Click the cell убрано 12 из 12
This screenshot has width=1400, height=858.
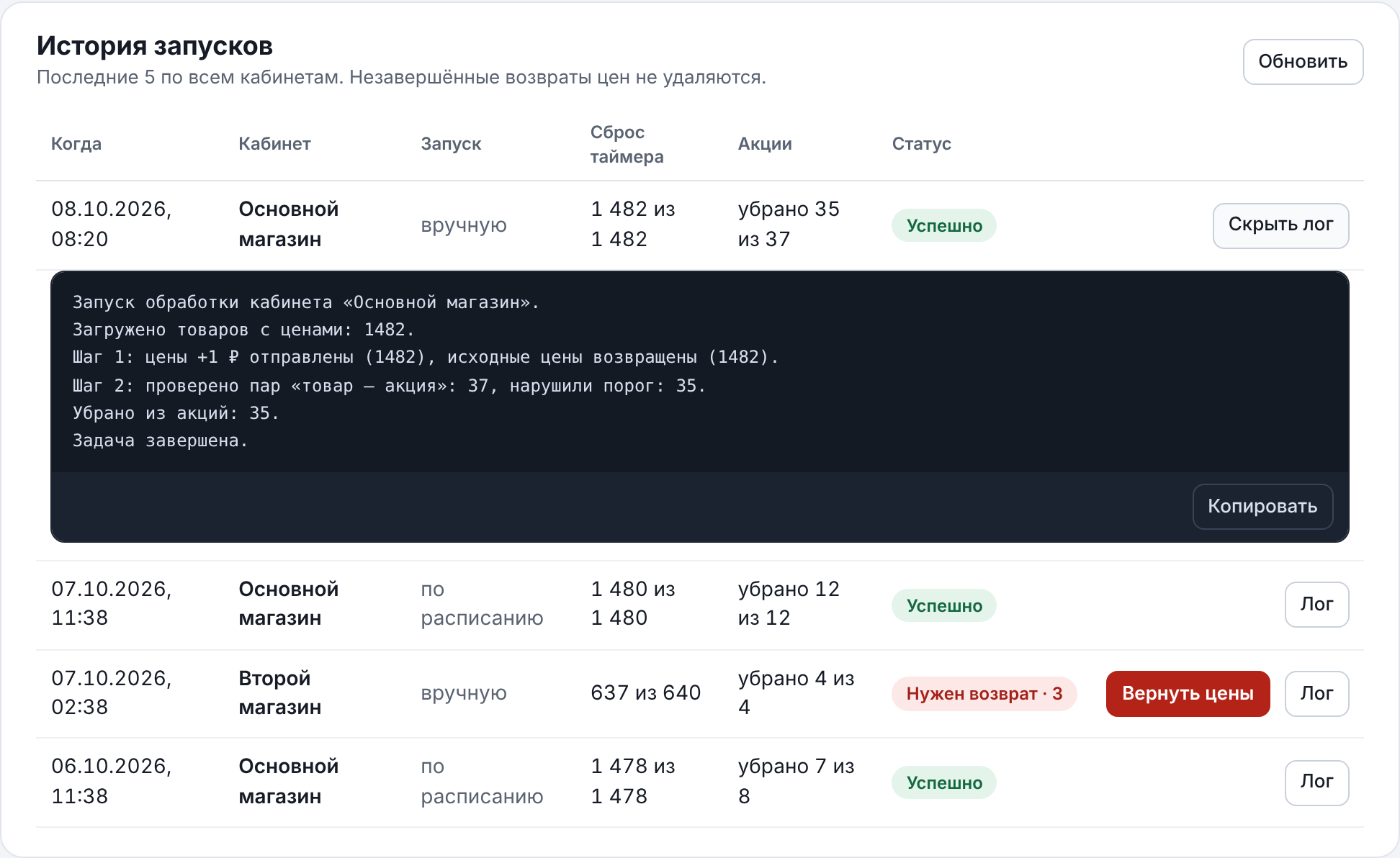(789, 603)
